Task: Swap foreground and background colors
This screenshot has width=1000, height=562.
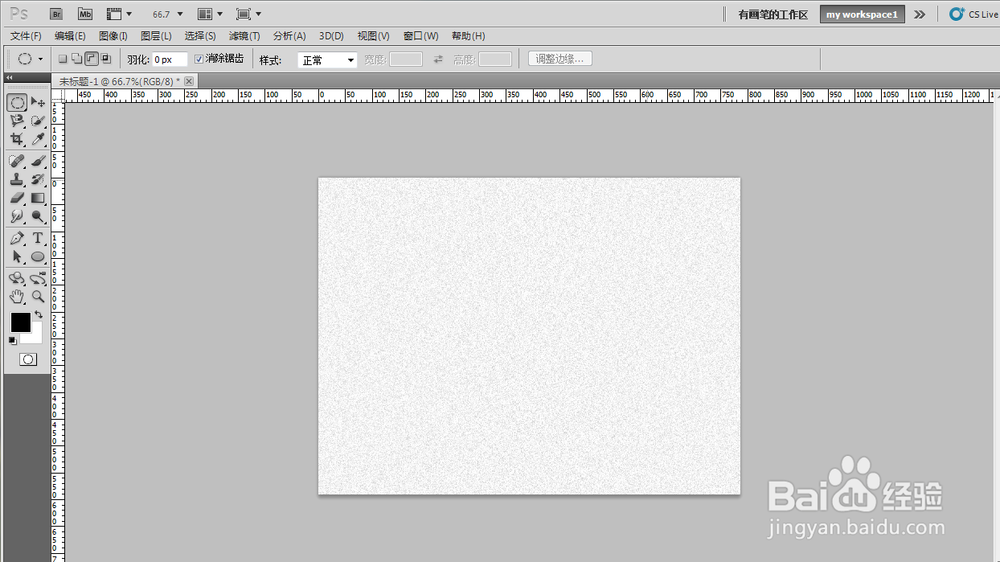Action: [x=39, y=314]
